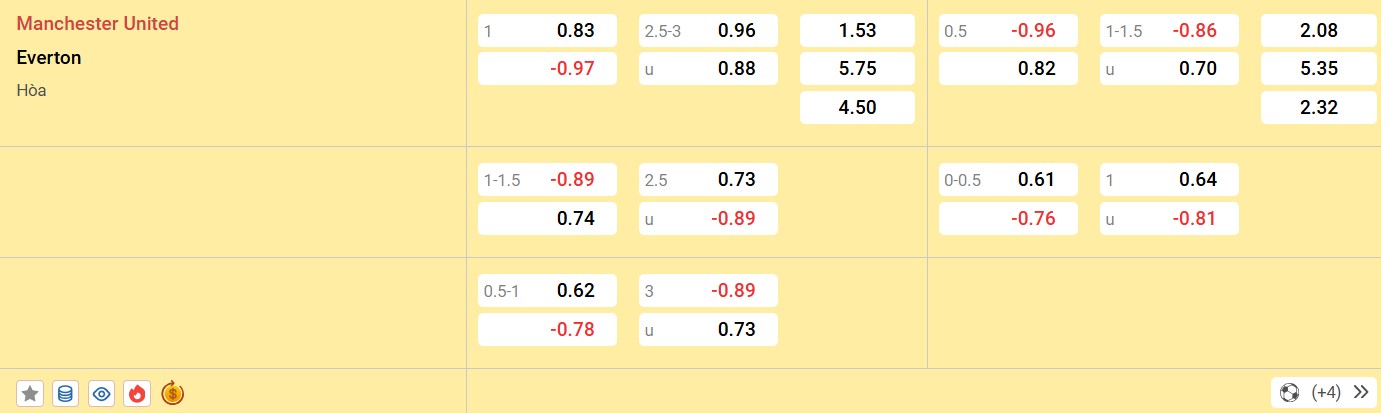This screenshot has width=1381, height=413.
Task: Pick the 1.53 home win odds
Action: [x=857, y=31]
